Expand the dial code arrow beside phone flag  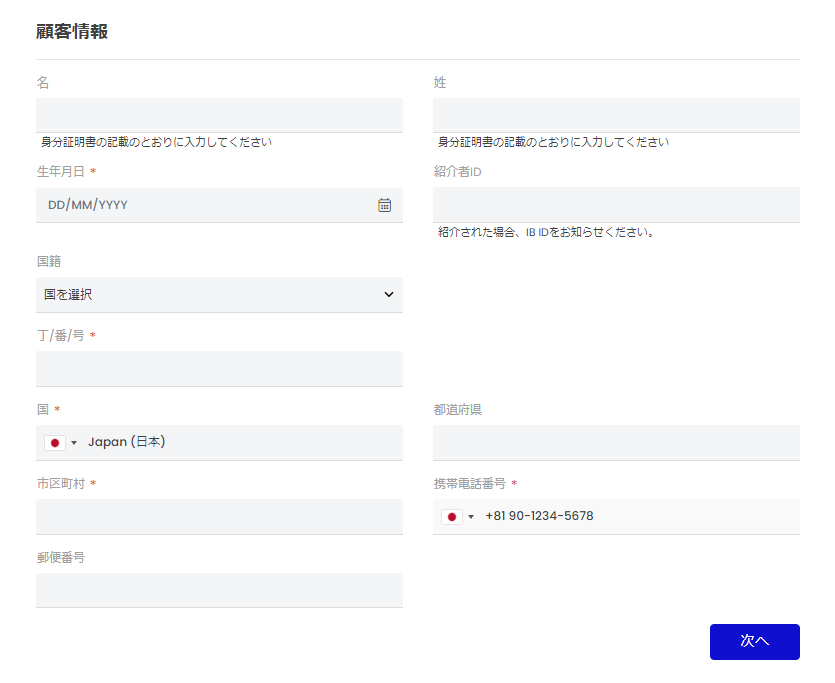[471, 517]
